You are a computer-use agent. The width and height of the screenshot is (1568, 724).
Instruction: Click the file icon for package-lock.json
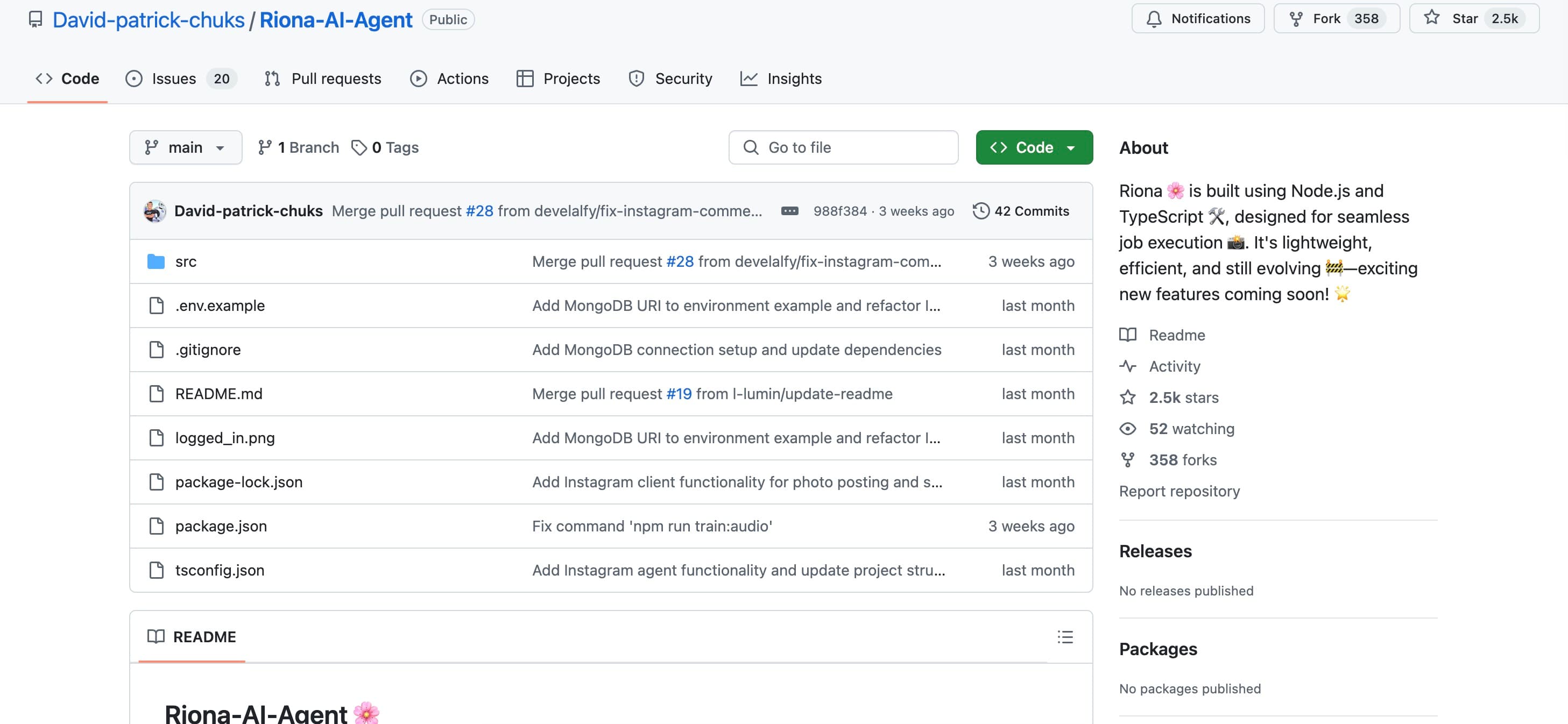[x=157, y=482]
